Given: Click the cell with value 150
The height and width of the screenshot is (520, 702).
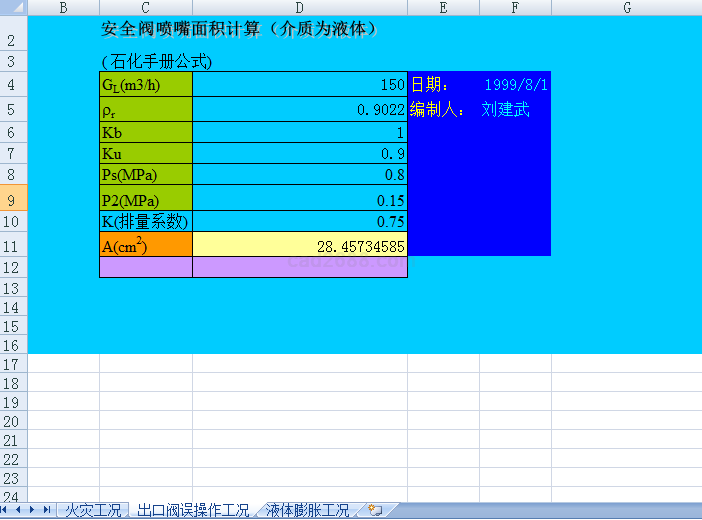Looking at the screenshot, I should 299,85.
